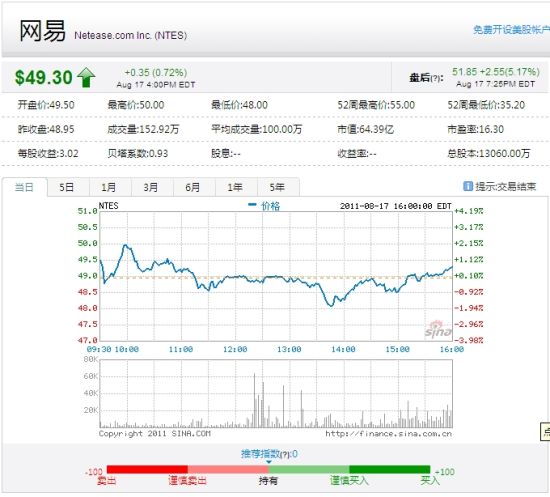550x497 pixels.
Task: Click the dark green 买入 rating segment
Action: pos(390,469)
